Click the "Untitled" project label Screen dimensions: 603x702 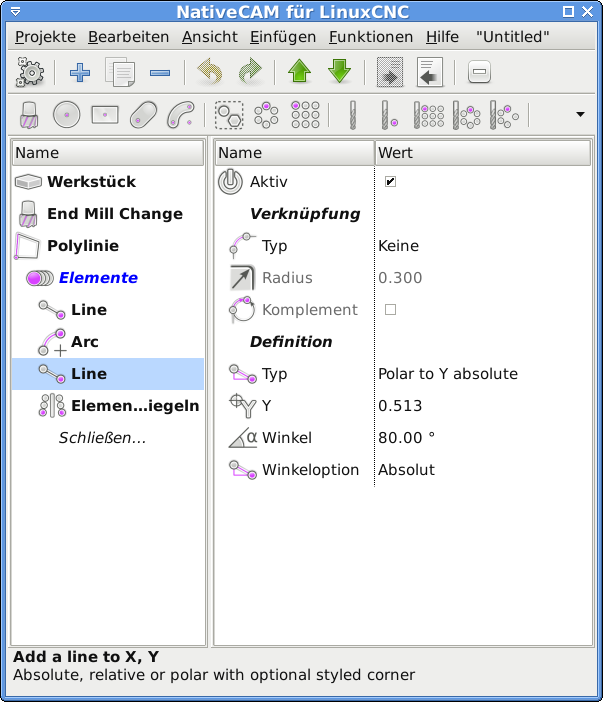[x=513, y=37]
